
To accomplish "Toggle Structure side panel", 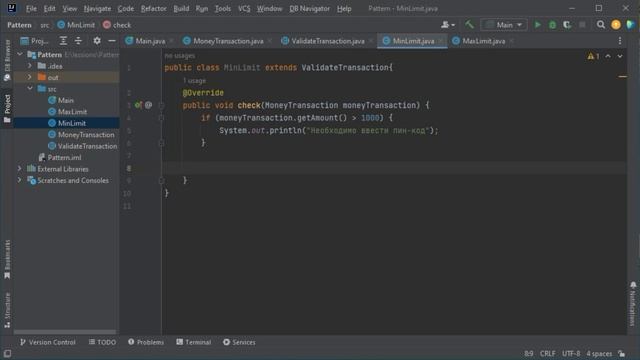I will pos(7,310).
